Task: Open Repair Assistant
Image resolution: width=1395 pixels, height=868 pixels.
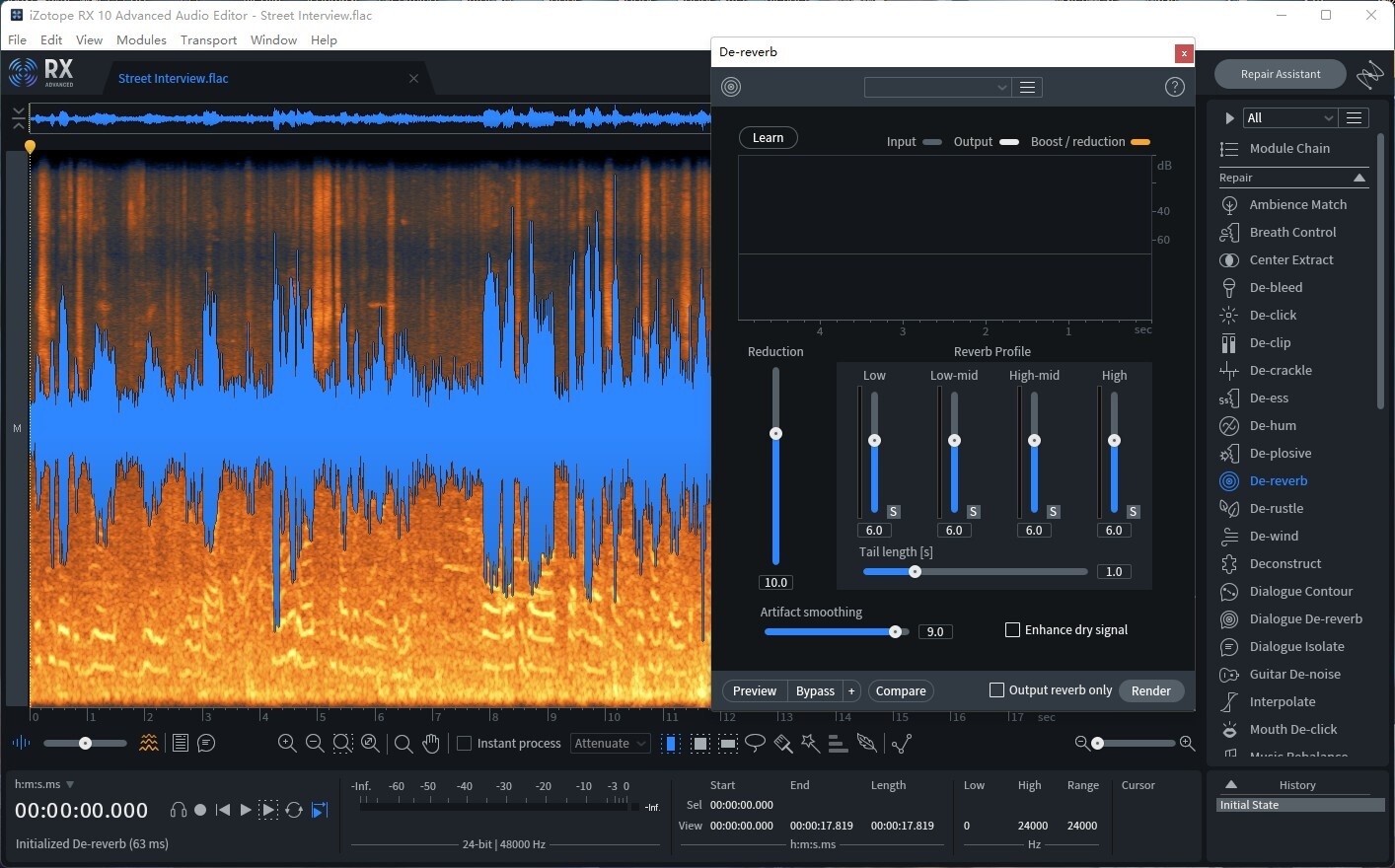Action: [1281, 74]
